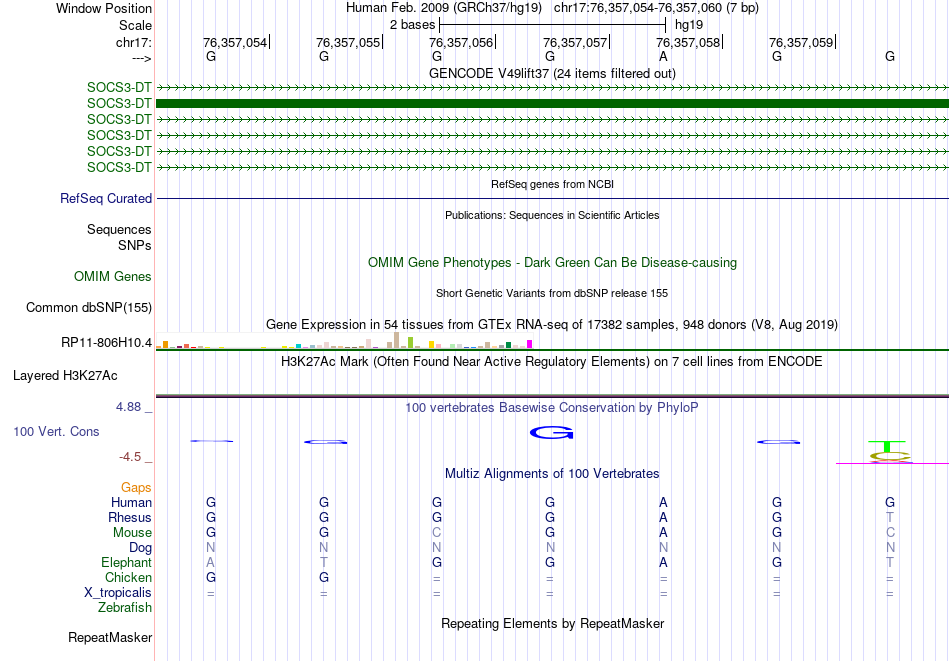This screenshot has height=661, width=950.
Task: Click the lime green bar in the GTEx chart
Action: click(410, 343)
